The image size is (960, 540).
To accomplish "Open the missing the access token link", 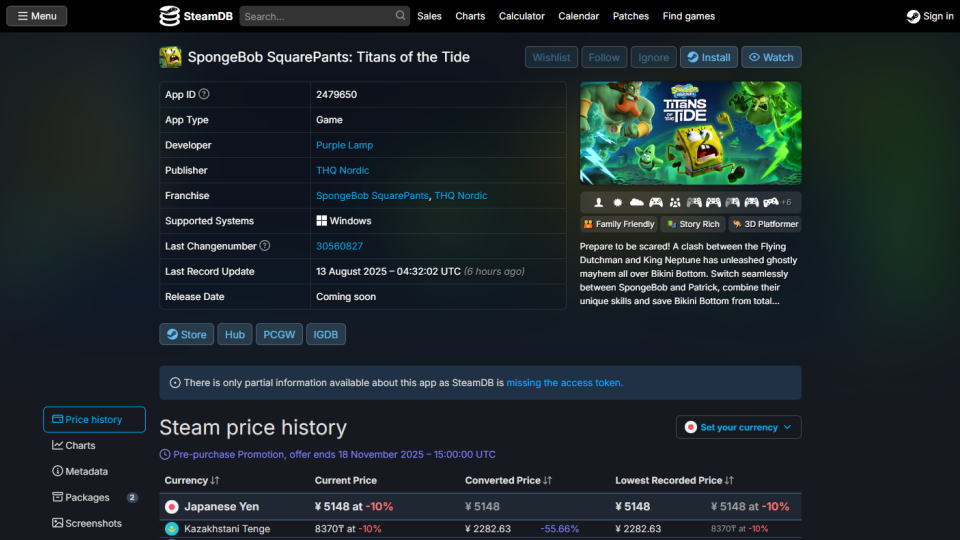I will (x=564, y=383).
